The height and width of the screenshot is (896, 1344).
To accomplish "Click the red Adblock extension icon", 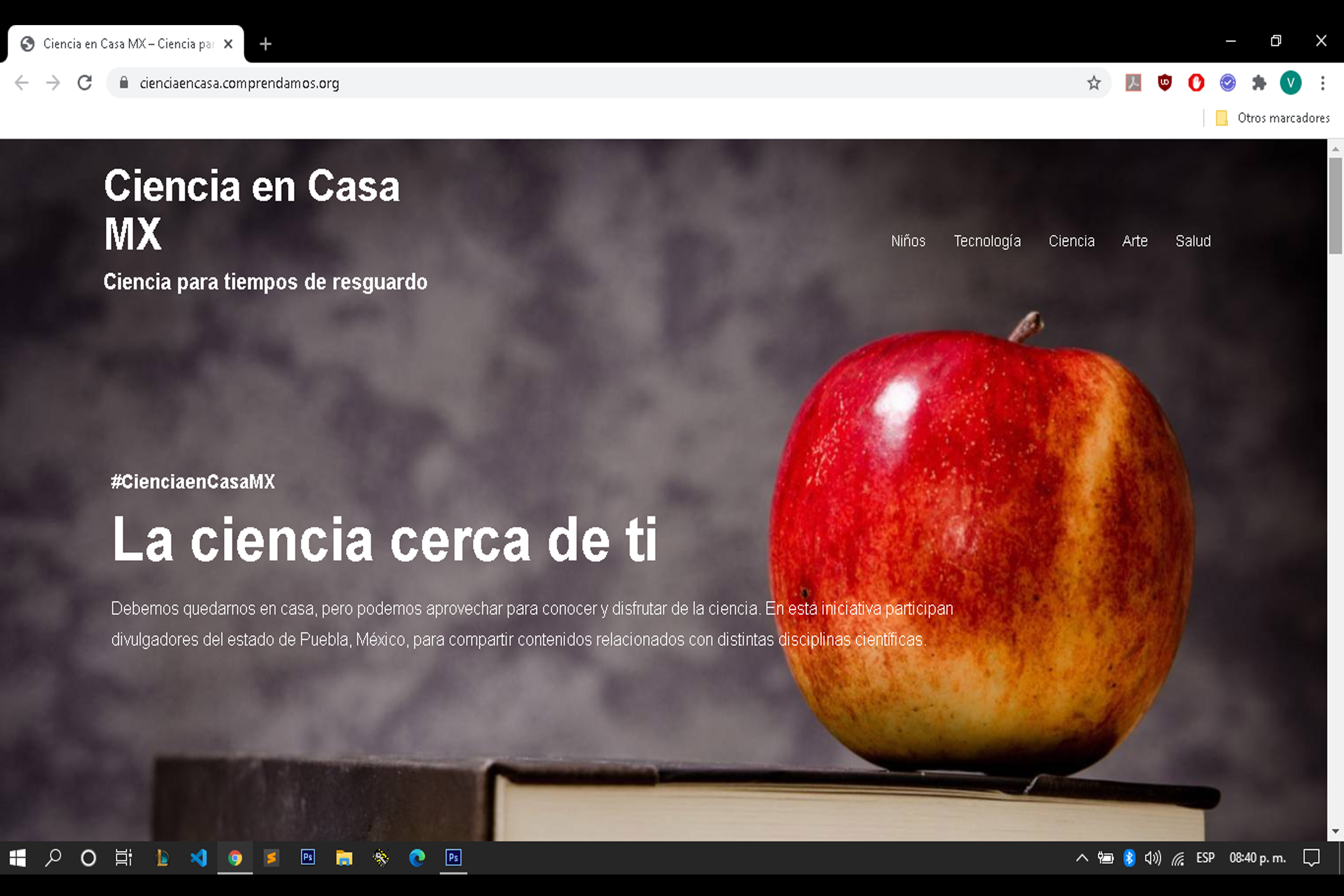I will coord(1196,83).
